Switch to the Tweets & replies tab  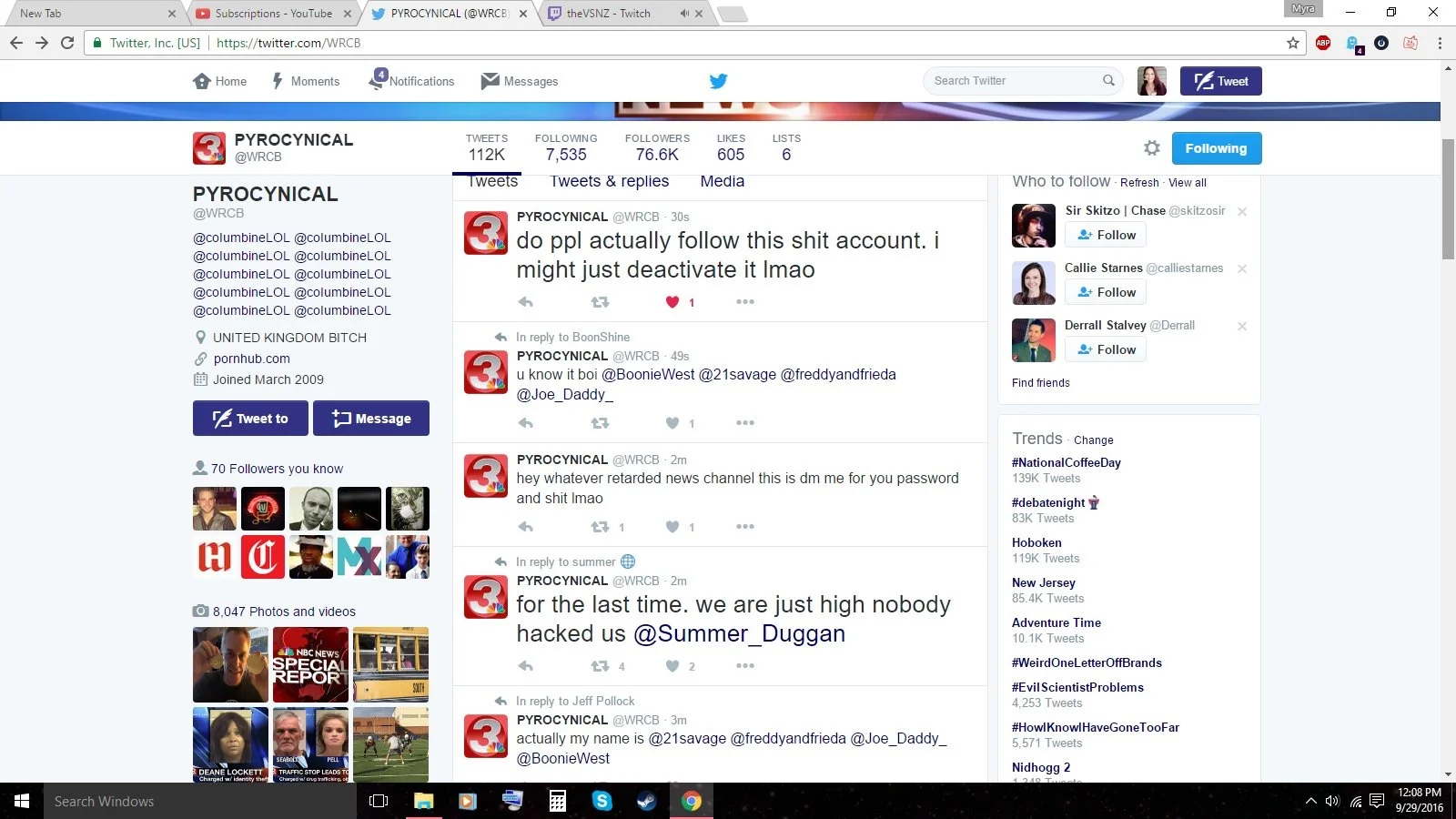point(609,181)
